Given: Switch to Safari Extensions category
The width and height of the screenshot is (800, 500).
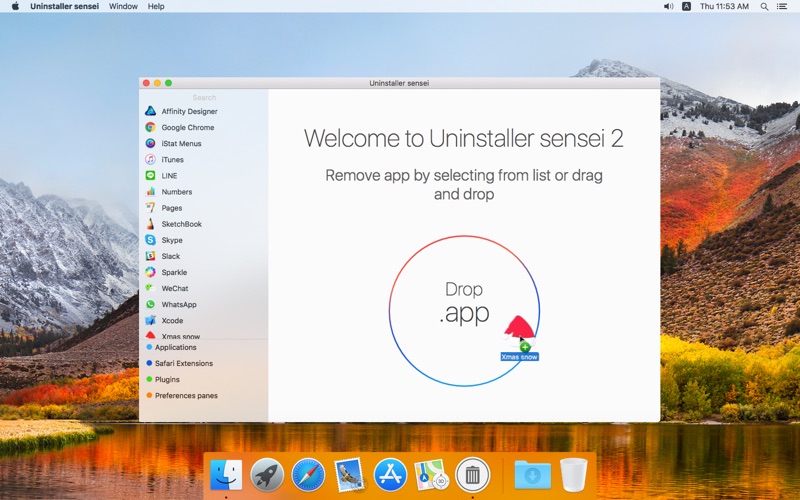Looking at the screenshot, I should tap(183, 363).
